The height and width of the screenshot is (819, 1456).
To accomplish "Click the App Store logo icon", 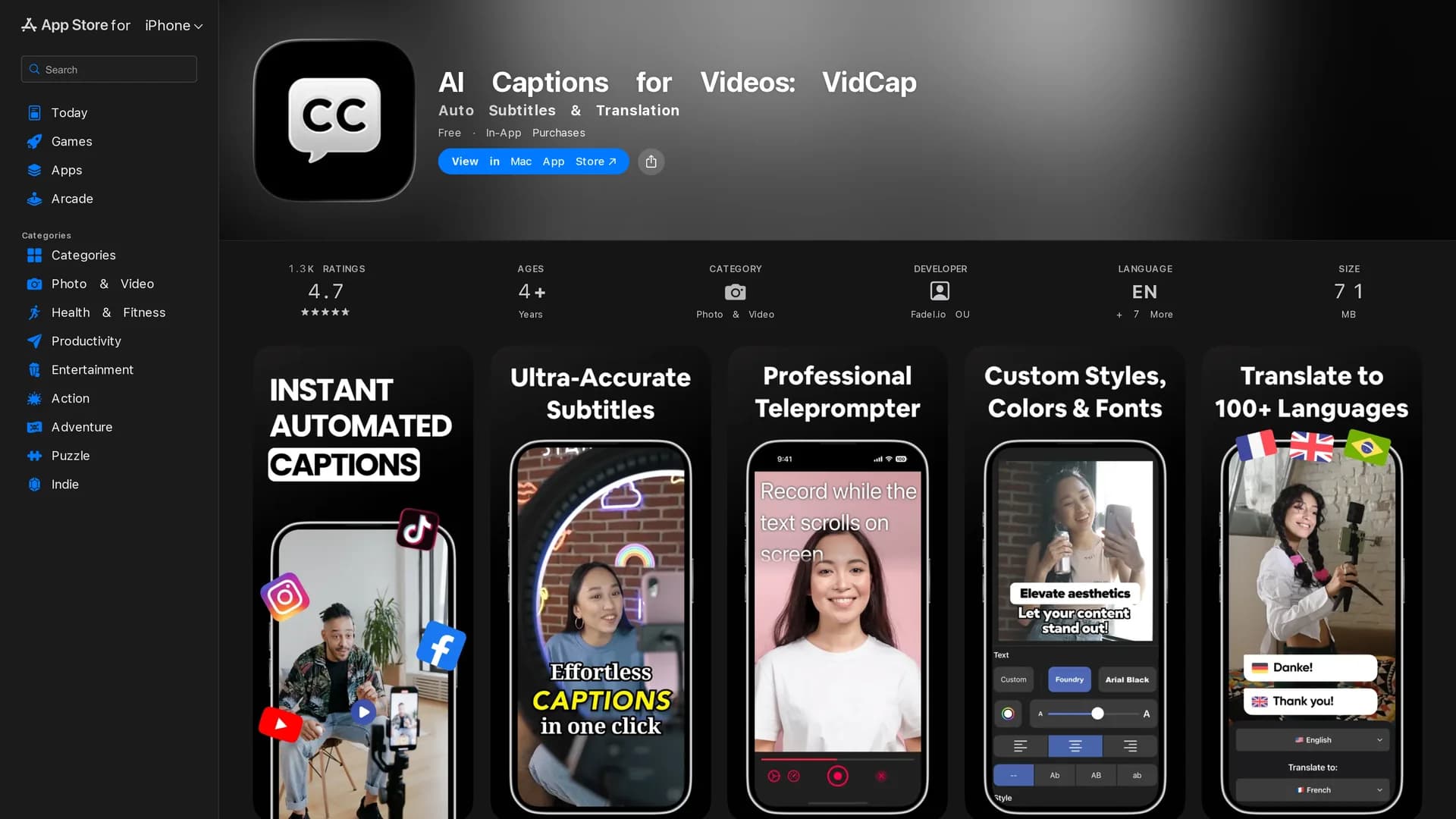I will (x=29, y=25).
